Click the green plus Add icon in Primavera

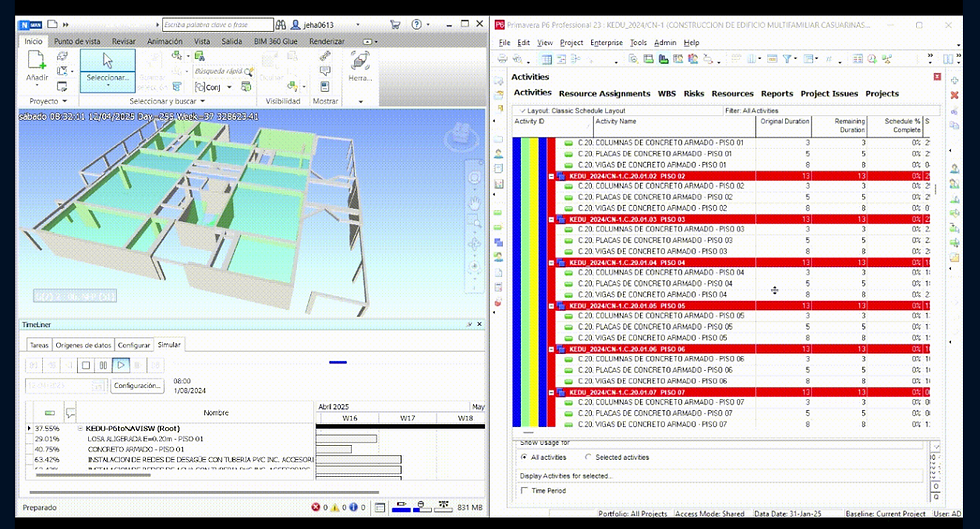(954, 81)
